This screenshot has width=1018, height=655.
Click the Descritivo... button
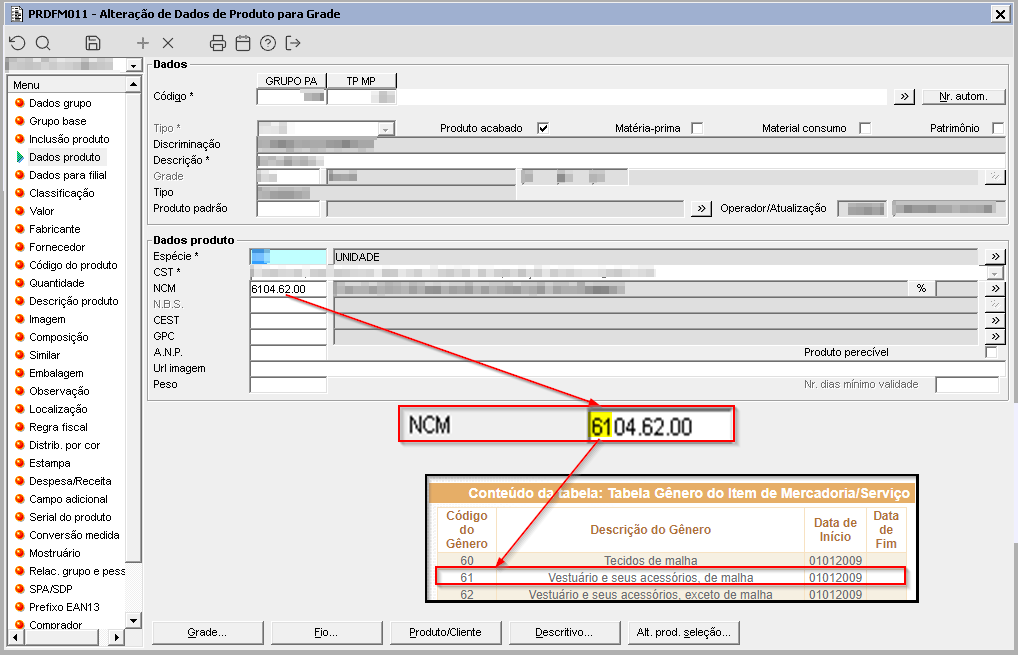(x=564, y=632)
